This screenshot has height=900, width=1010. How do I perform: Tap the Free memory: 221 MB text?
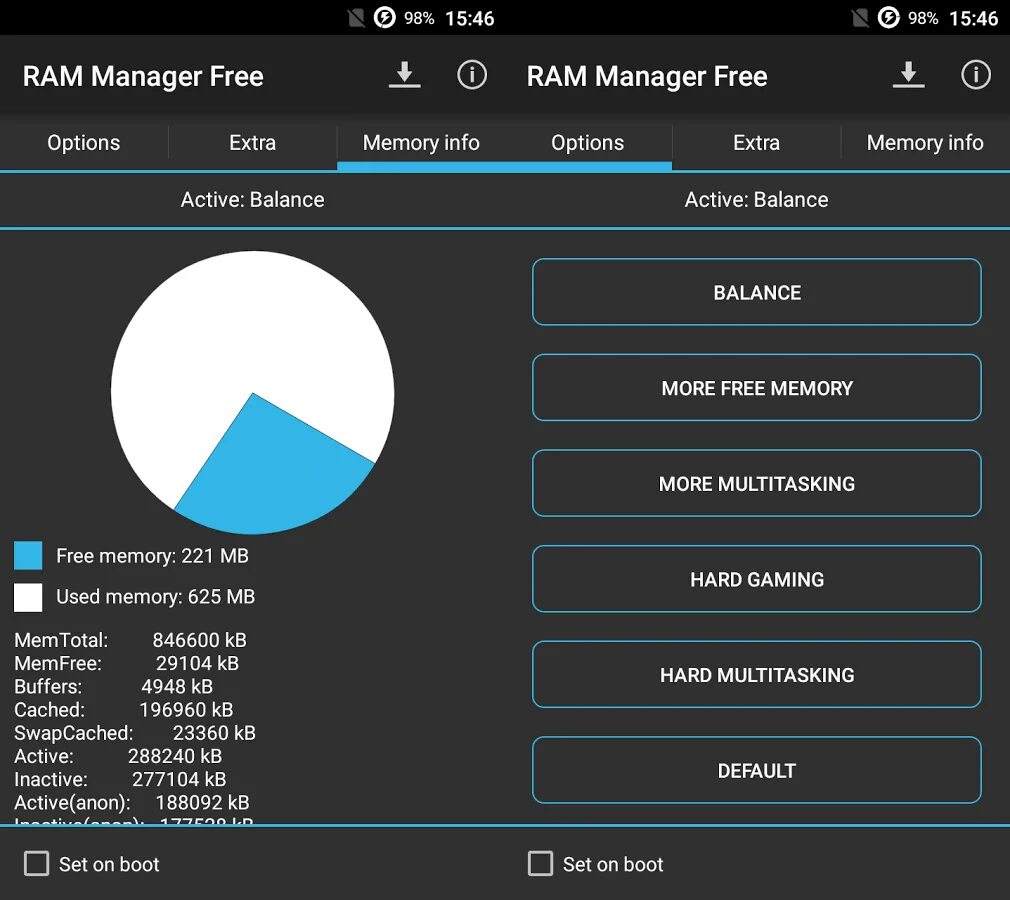tap(152, 555)
